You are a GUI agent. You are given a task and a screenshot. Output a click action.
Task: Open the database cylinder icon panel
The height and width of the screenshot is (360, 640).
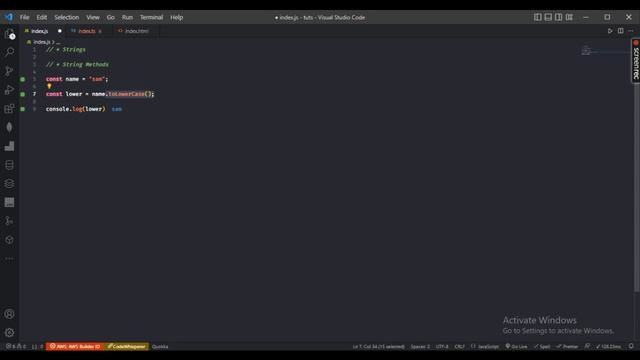click(x=9, y=165)
